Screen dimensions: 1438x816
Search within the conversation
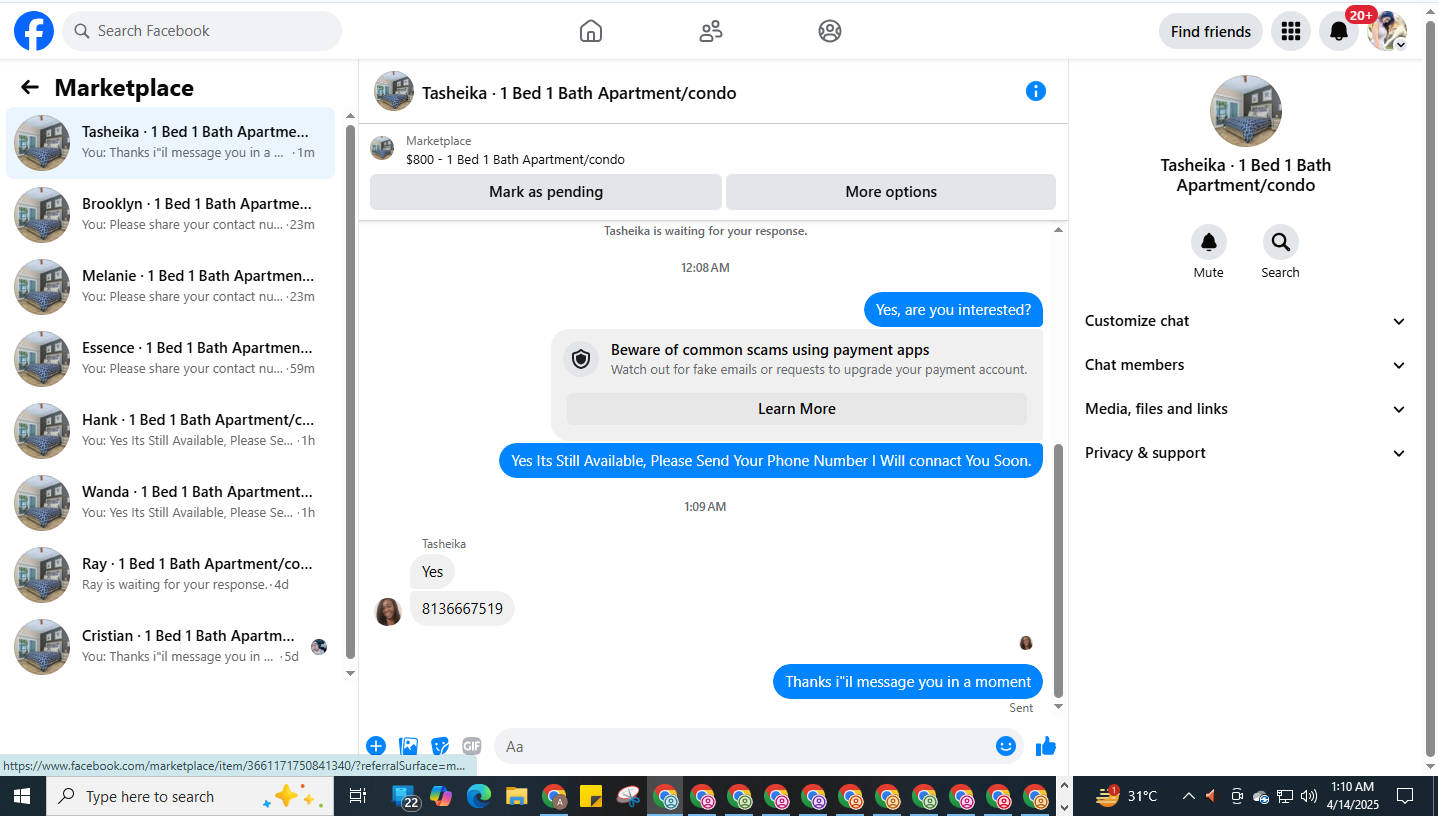1280,242
